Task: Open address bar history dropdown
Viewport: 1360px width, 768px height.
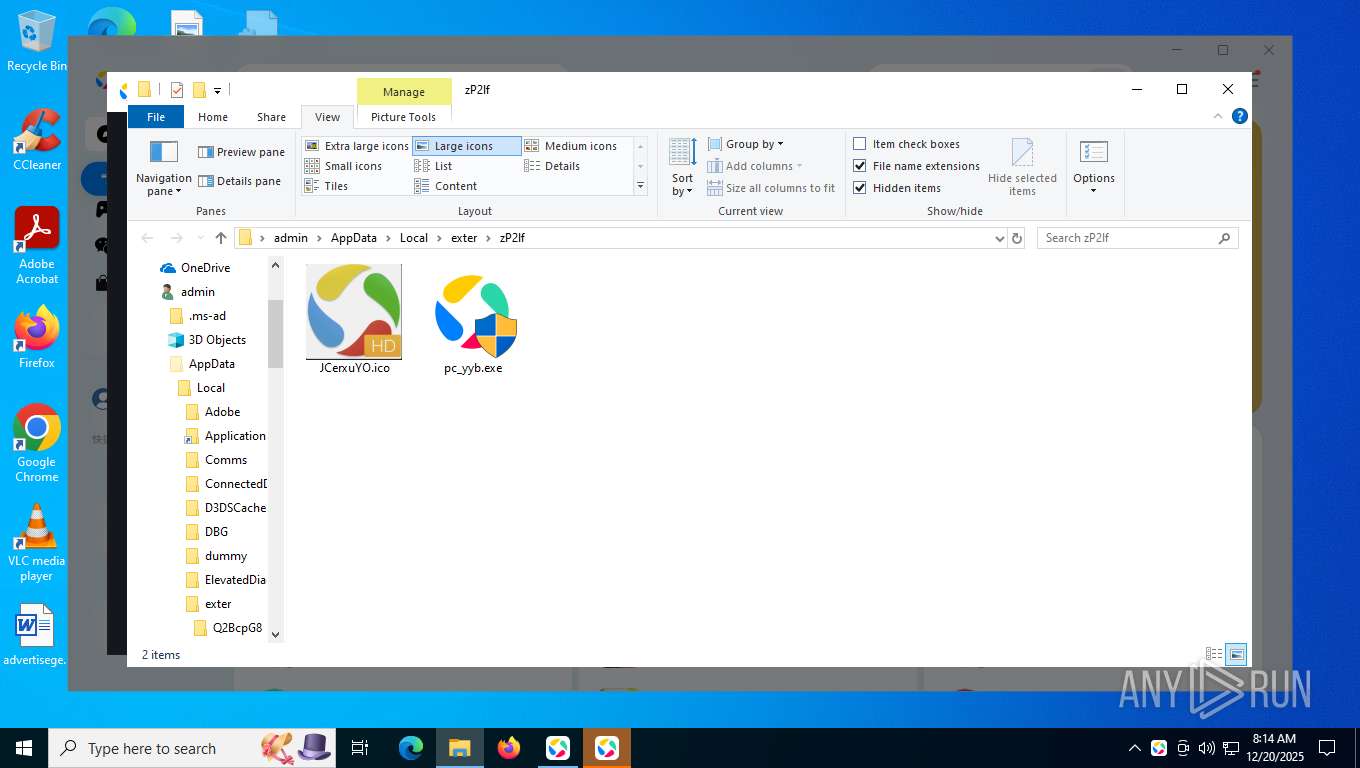Action: (x=999, y=238)
